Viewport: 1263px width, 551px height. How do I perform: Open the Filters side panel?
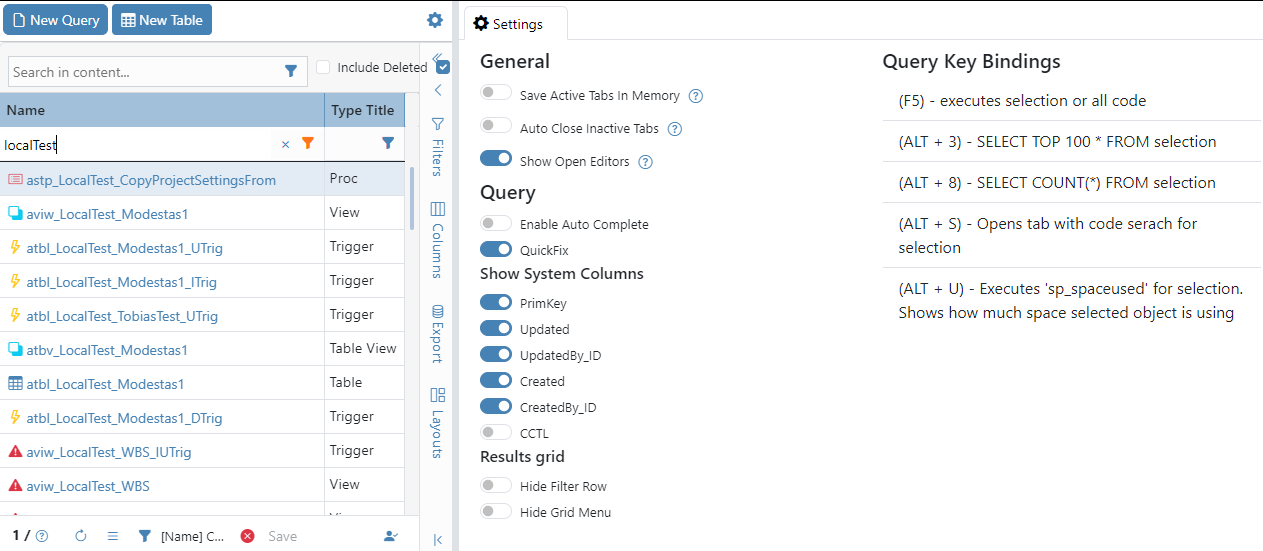point(437,146)
